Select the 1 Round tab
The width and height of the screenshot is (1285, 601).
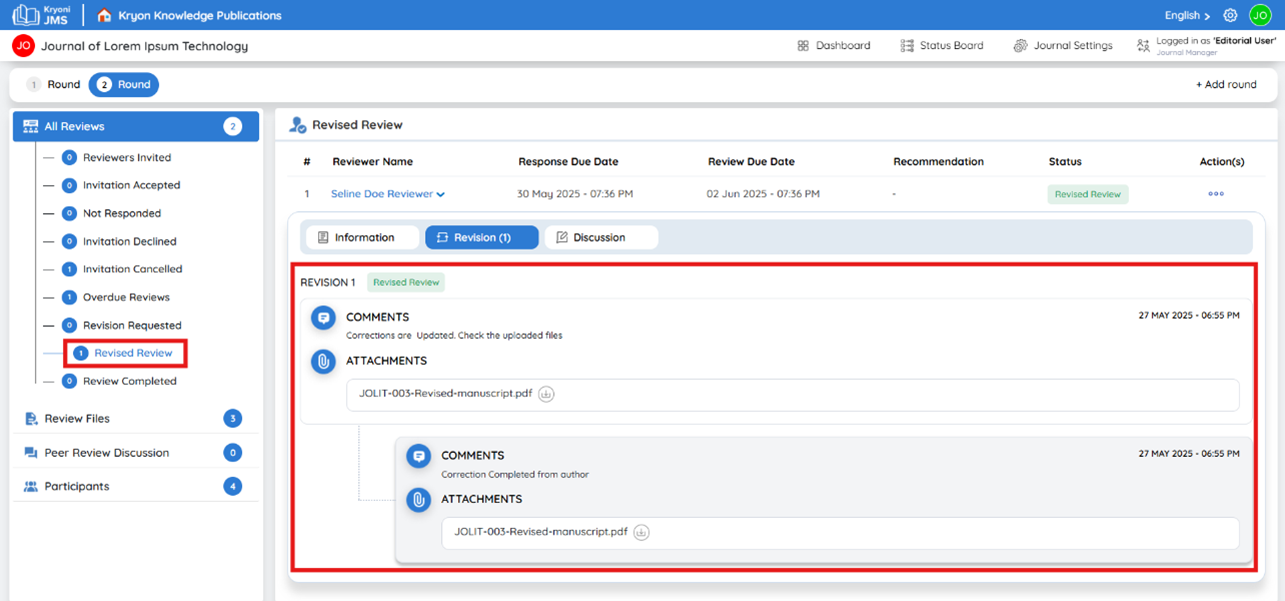(53, 85)
